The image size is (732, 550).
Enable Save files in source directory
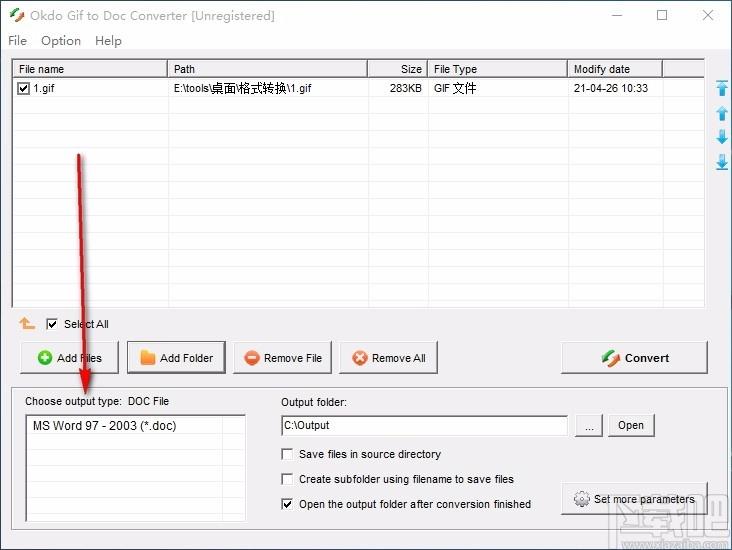[287, 454]
